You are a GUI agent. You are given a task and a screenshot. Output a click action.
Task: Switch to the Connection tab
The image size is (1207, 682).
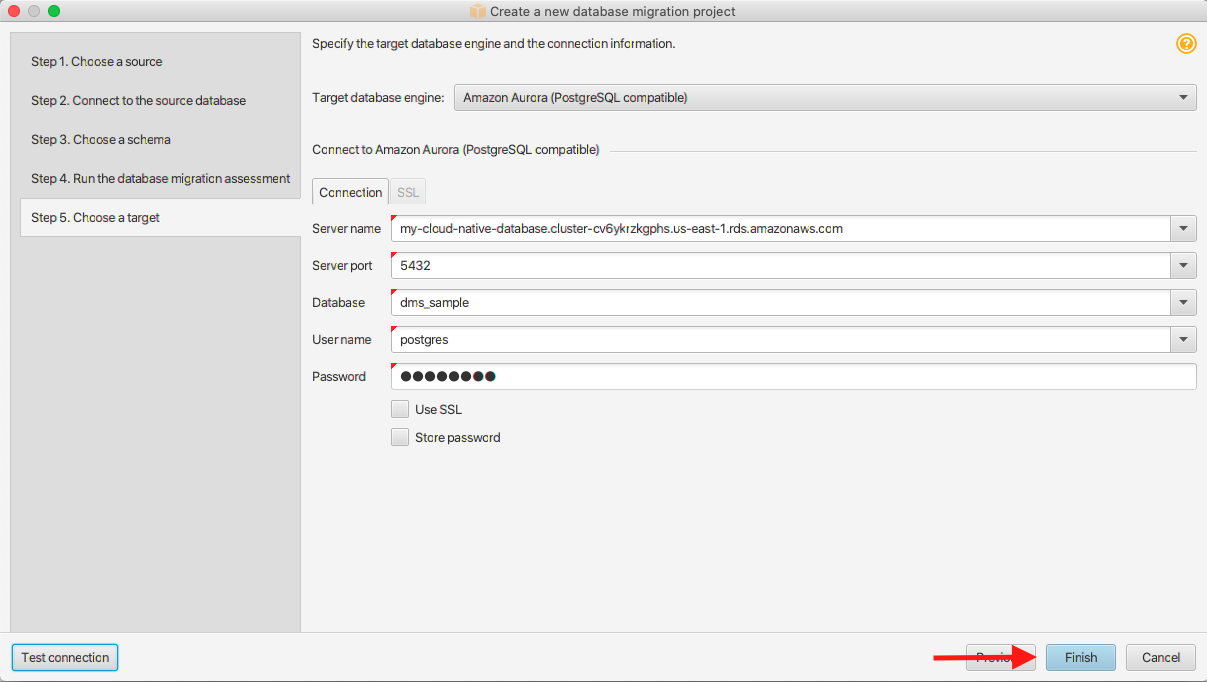coord(350,192)
